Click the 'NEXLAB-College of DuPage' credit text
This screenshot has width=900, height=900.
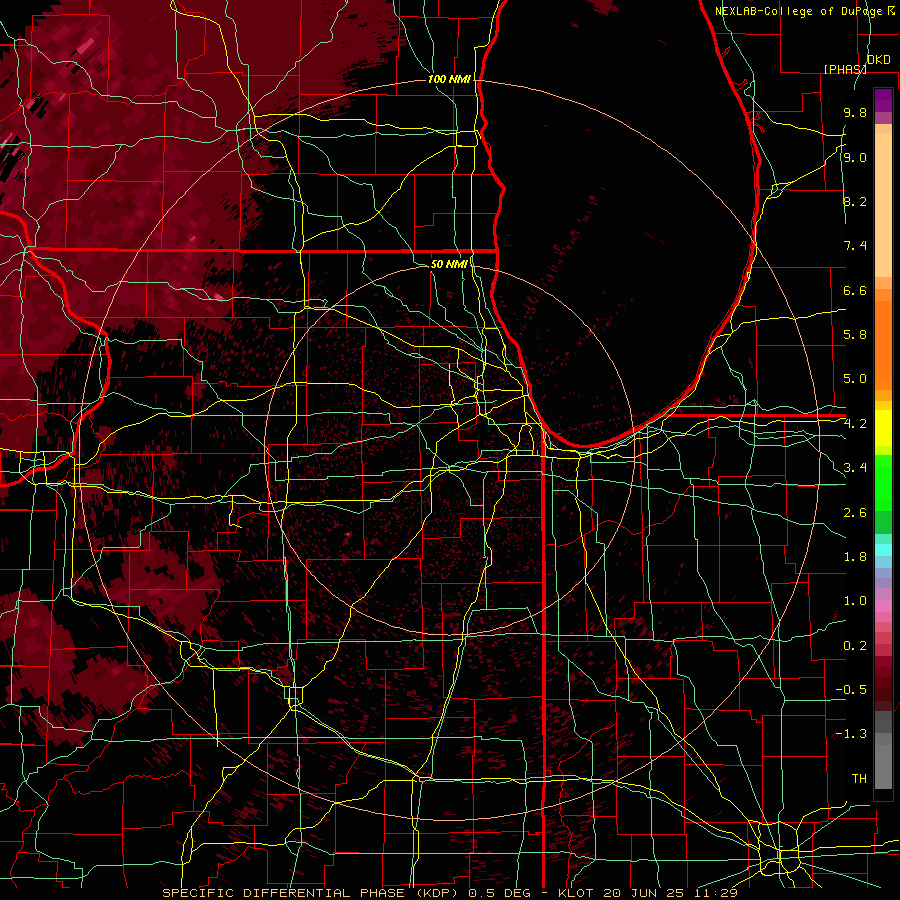(798, 11)
